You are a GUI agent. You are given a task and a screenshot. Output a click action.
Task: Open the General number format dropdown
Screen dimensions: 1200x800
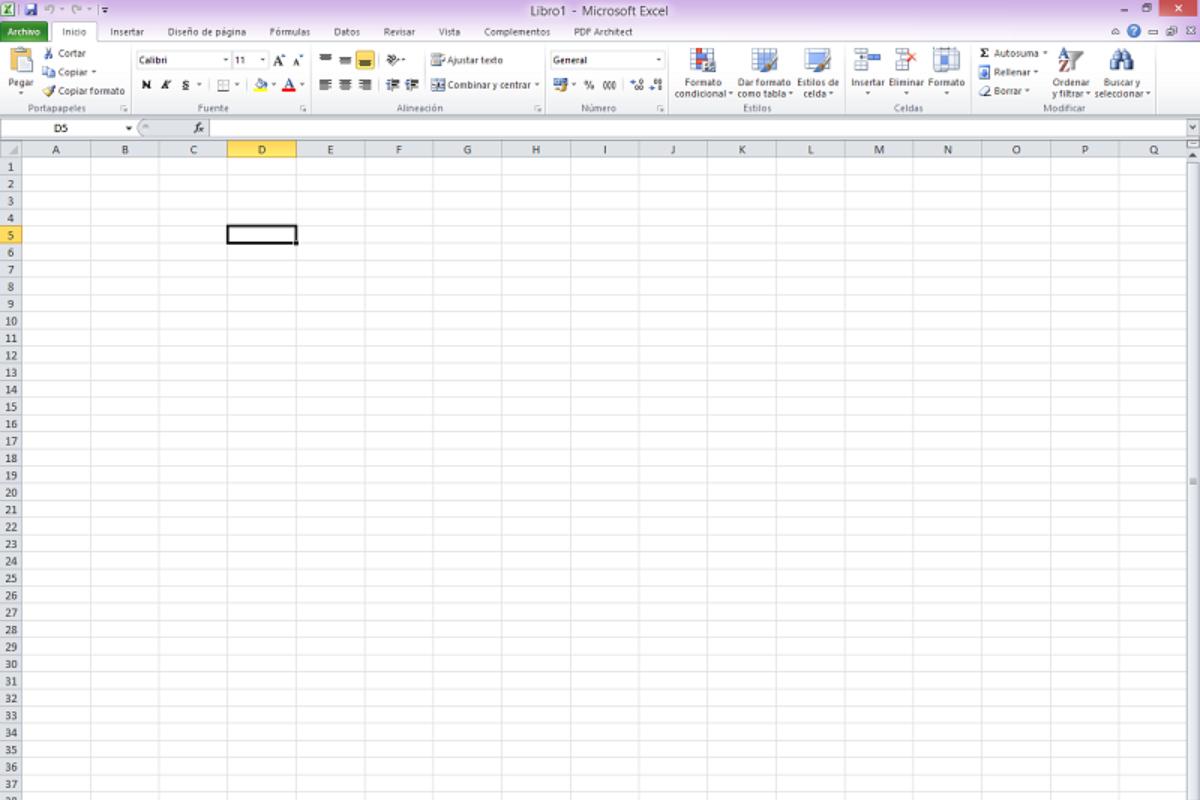tap(658, 60)
